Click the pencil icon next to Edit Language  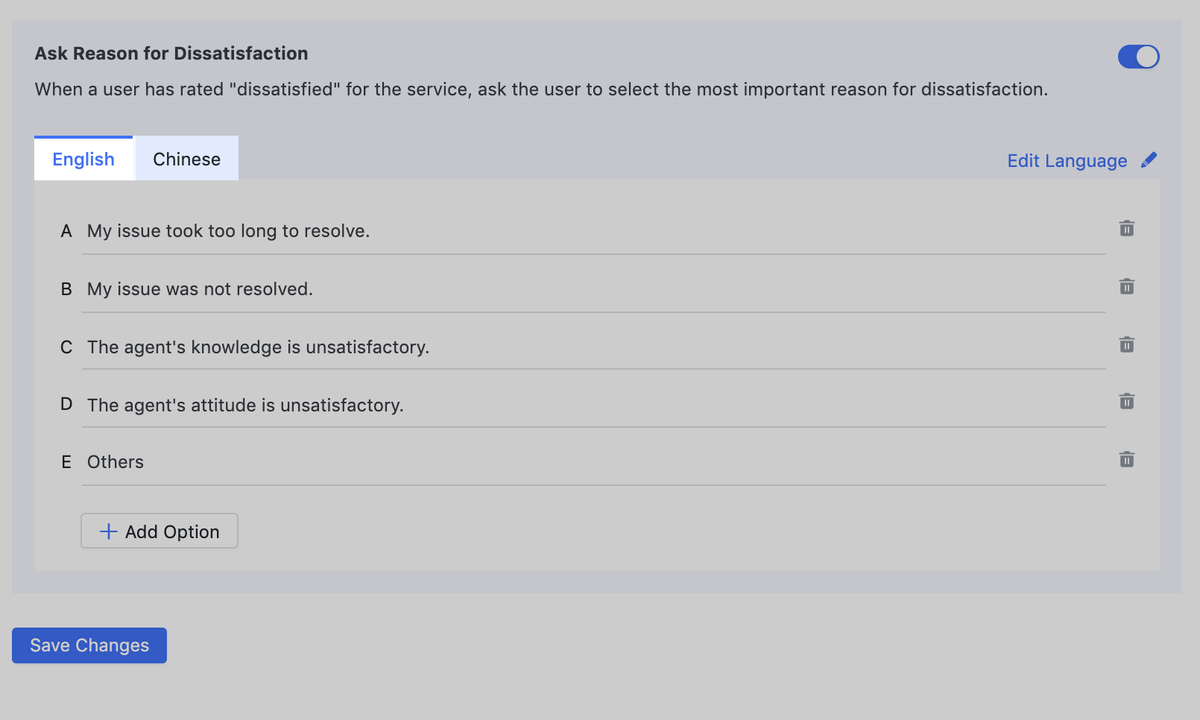tap(1149, 160)
